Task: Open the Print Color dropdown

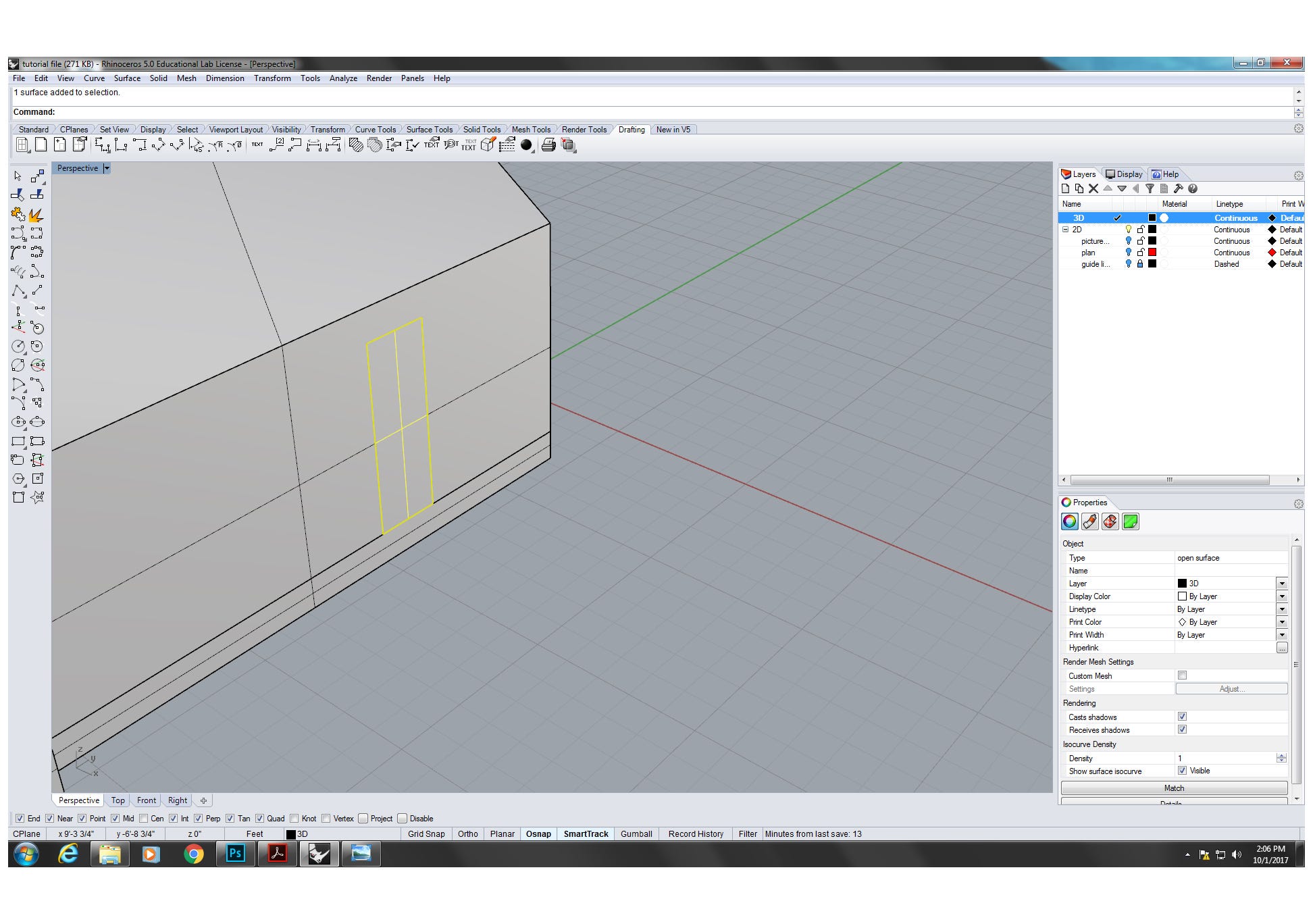Action: 1282,622
